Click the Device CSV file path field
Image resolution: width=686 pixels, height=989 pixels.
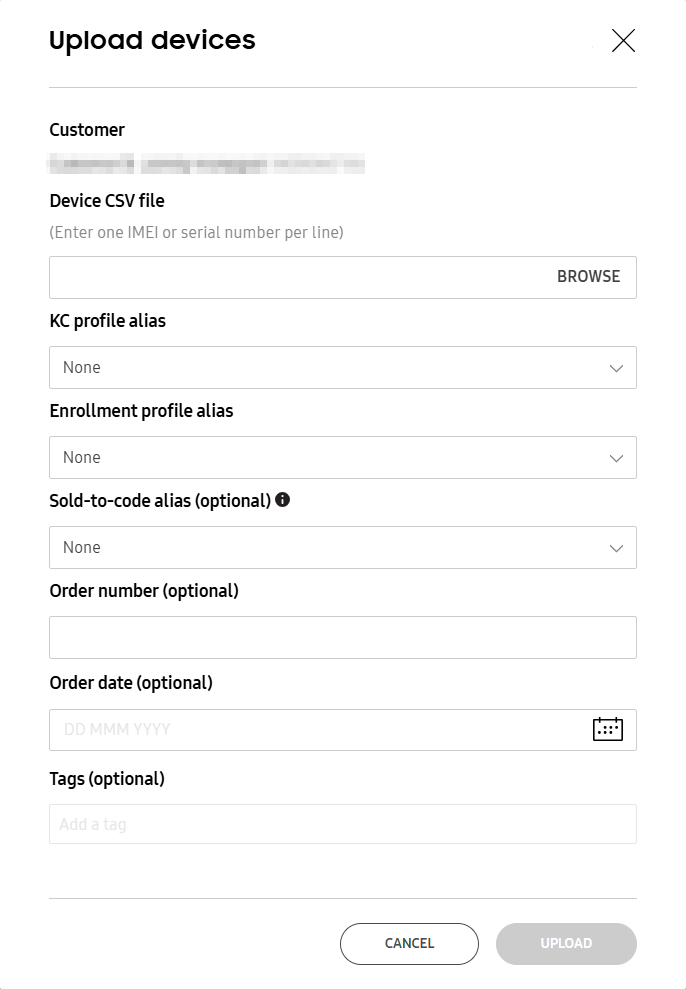(x=280, y=276)
